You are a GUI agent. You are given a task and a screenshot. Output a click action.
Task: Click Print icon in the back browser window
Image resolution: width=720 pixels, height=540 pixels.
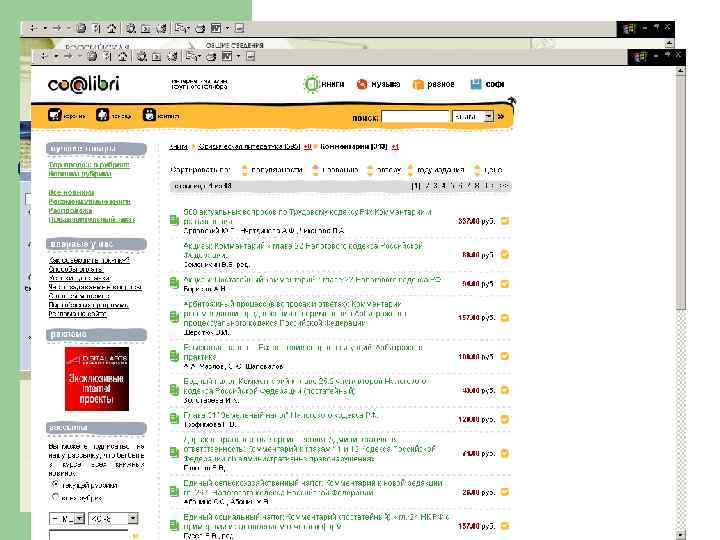pyautogui.click(x=200, y=28)
